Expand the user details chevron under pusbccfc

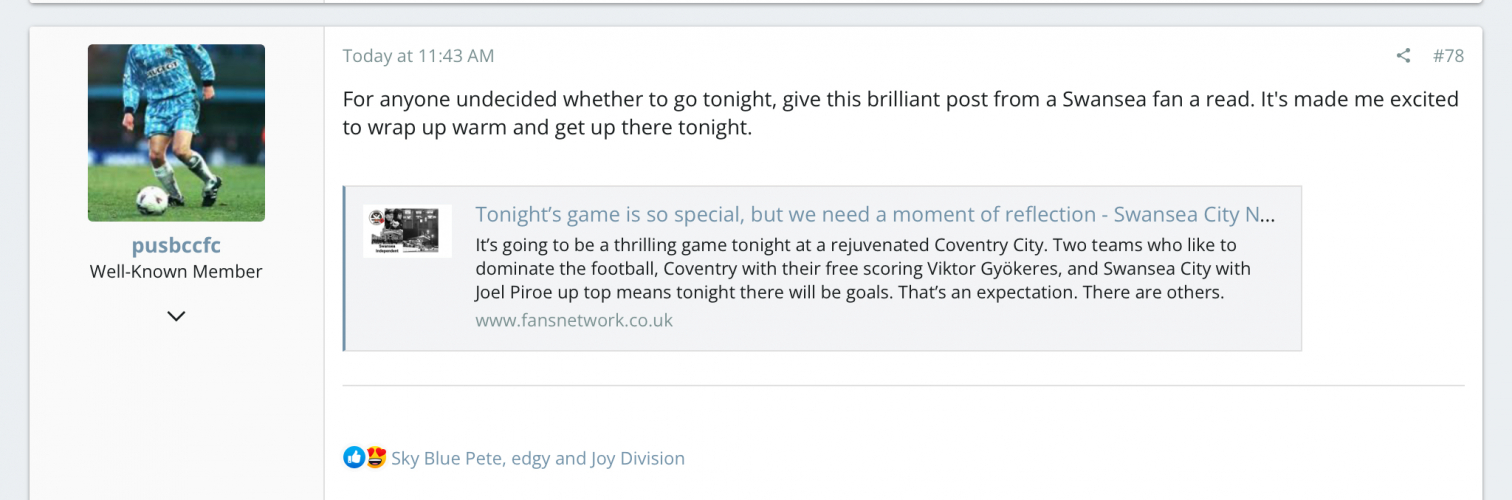pyautogui.click(x=176, y=316)
